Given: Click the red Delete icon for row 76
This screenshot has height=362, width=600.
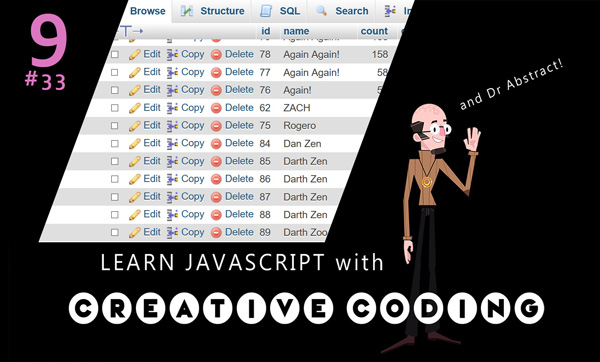Looking at the screenshot, I should click(216, 90).
